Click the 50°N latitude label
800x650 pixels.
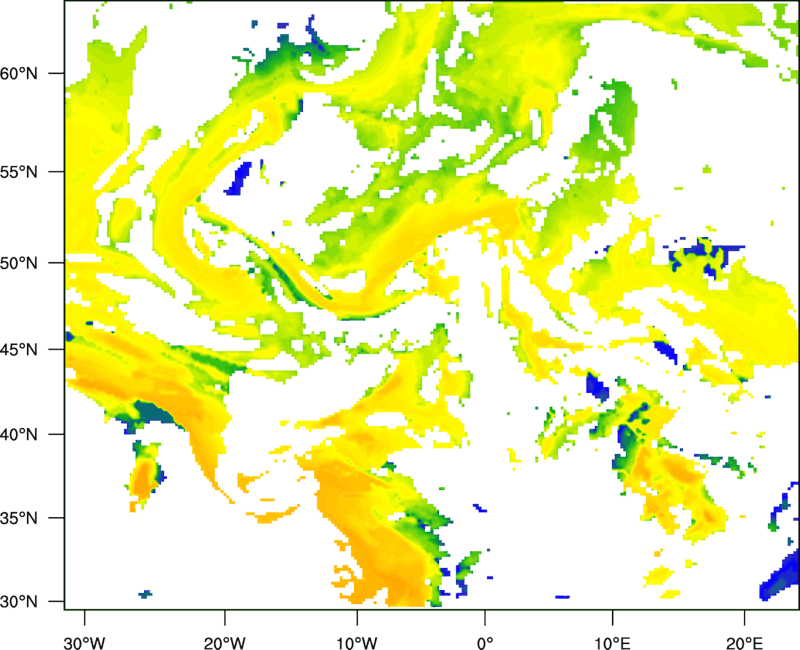(x=19, y=263)
